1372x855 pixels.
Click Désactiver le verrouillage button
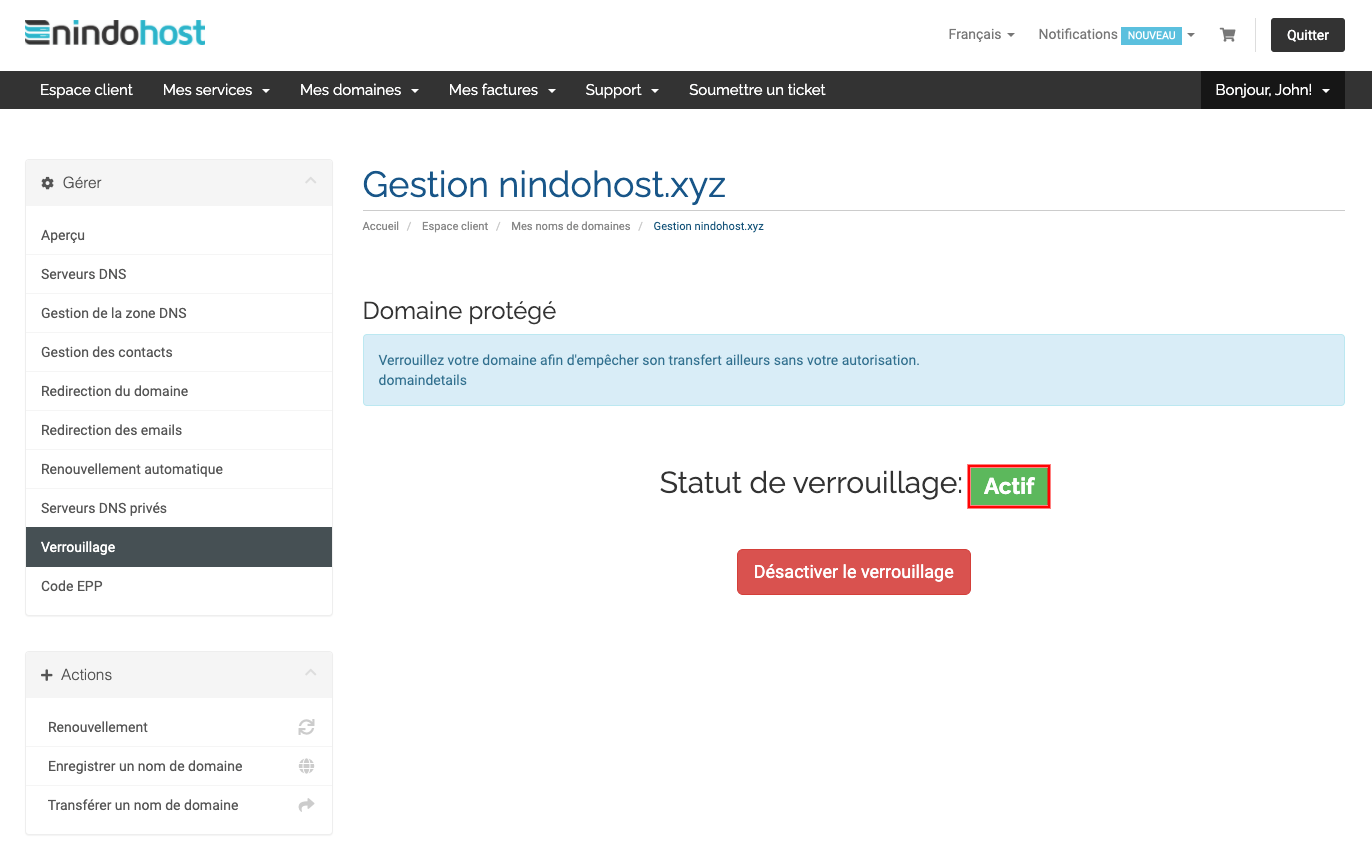coord(854,572)
